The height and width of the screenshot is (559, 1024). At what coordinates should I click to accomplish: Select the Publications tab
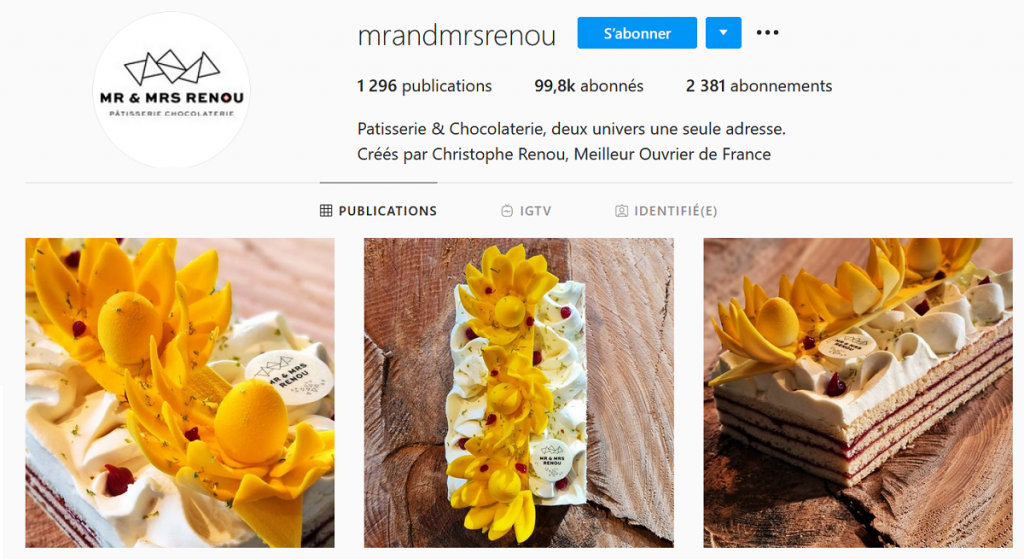coord(378,211)
